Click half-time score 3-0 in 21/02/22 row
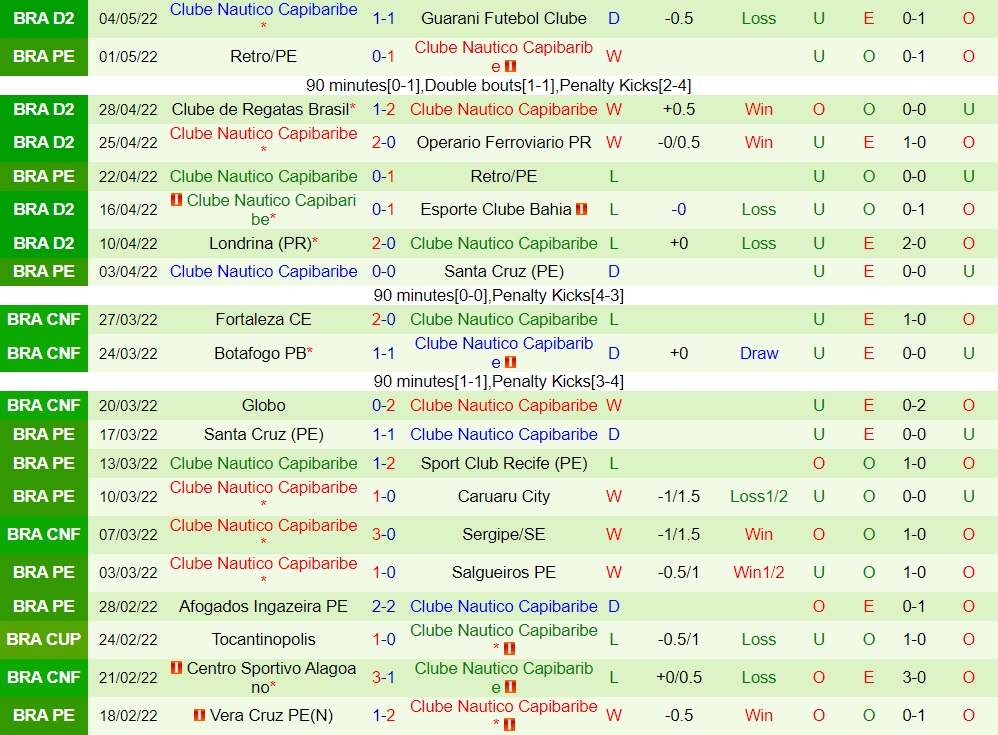Image resolution: width=998 pixels, height=735 pixels. pos(914,677)
